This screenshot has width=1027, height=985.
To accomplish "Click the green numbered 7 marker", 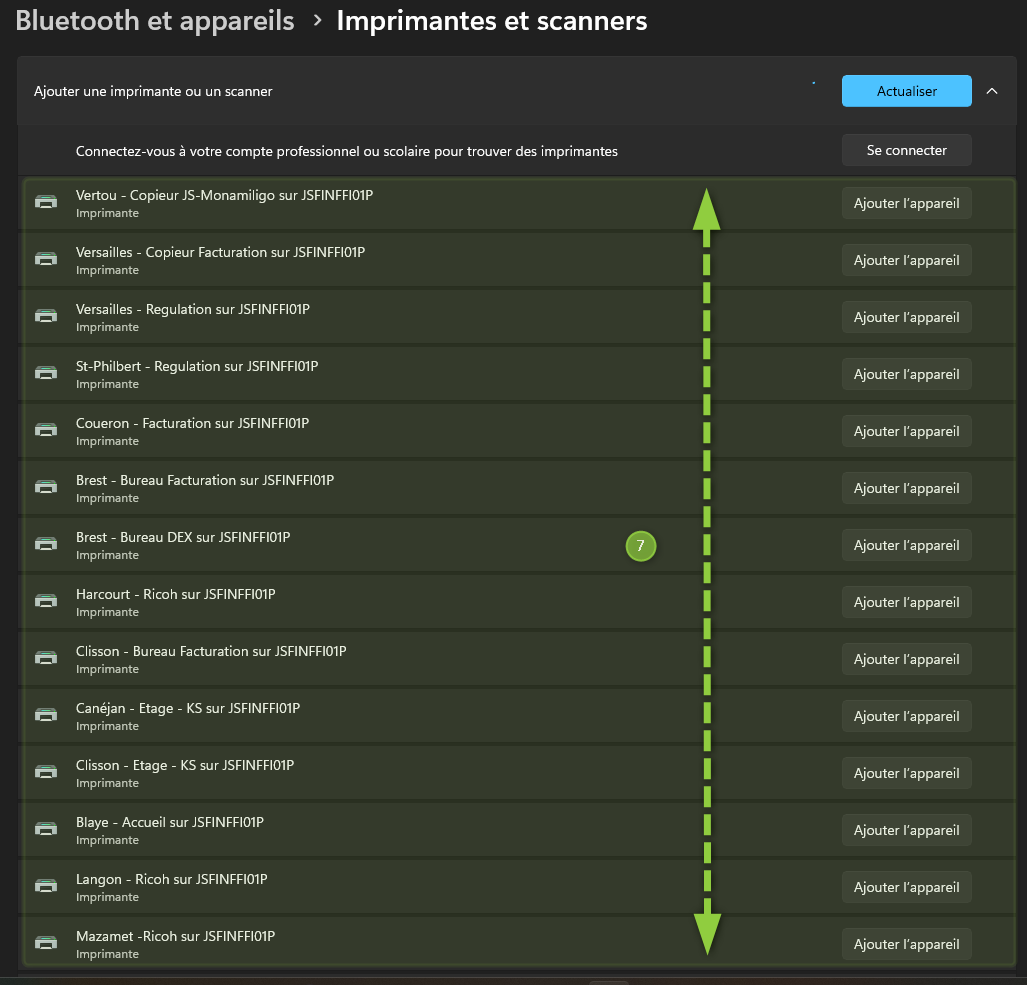I will tap(640, 546).
